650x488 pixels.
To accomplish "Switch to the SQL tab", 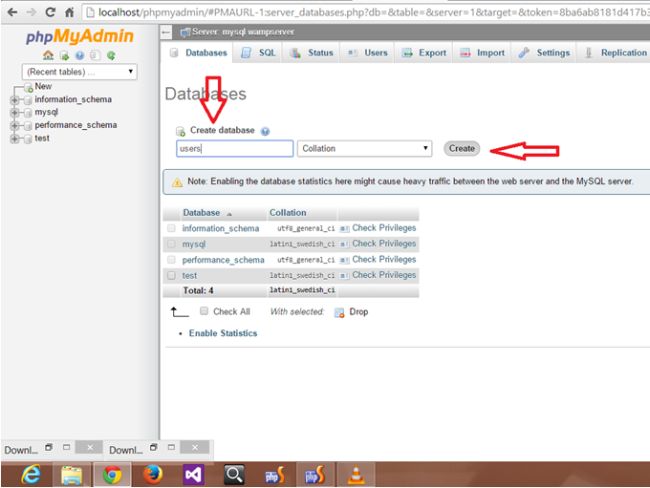I will coord(258,53).
